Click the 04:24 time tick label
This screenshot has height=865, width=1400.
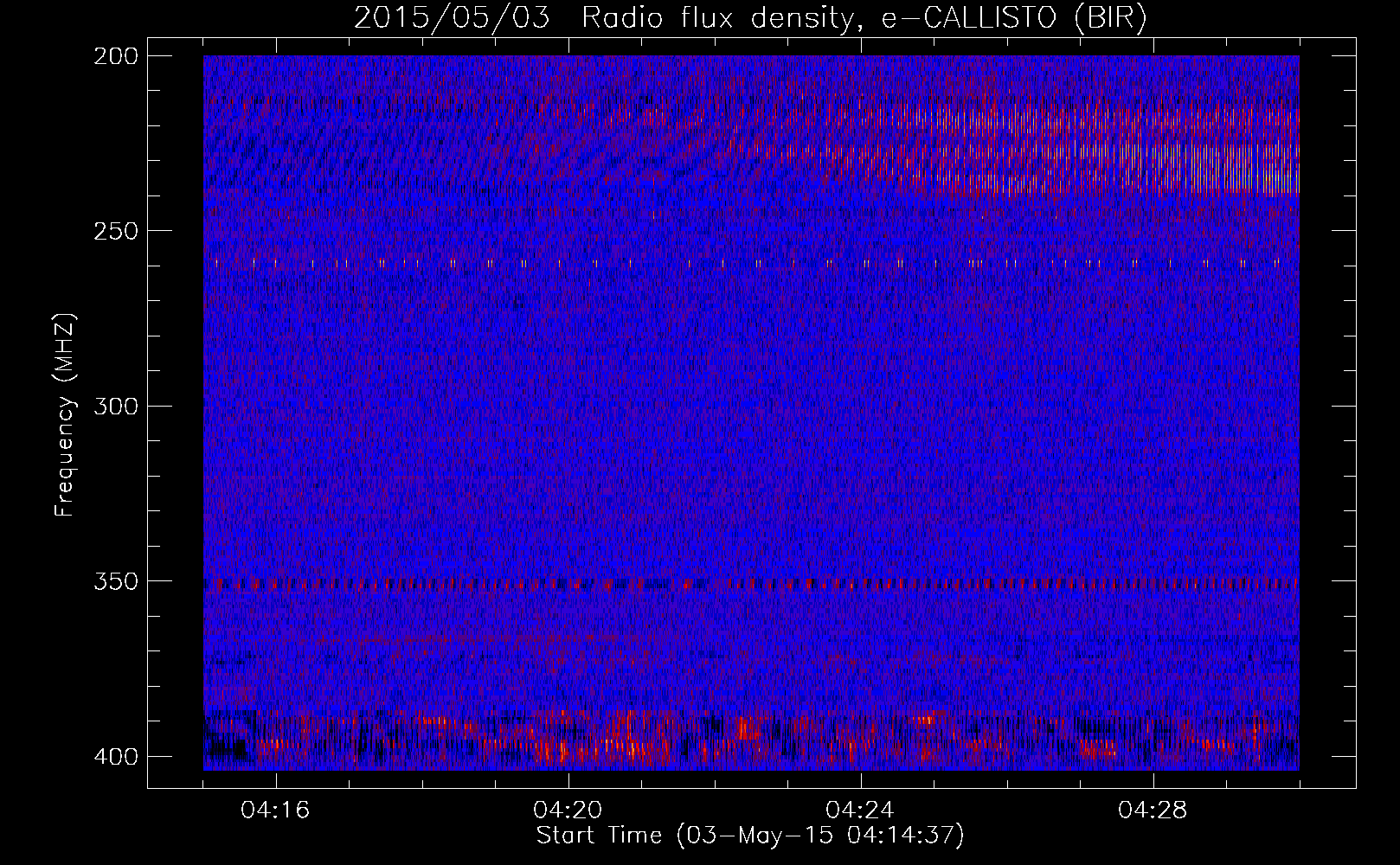[x=860, y=811]
